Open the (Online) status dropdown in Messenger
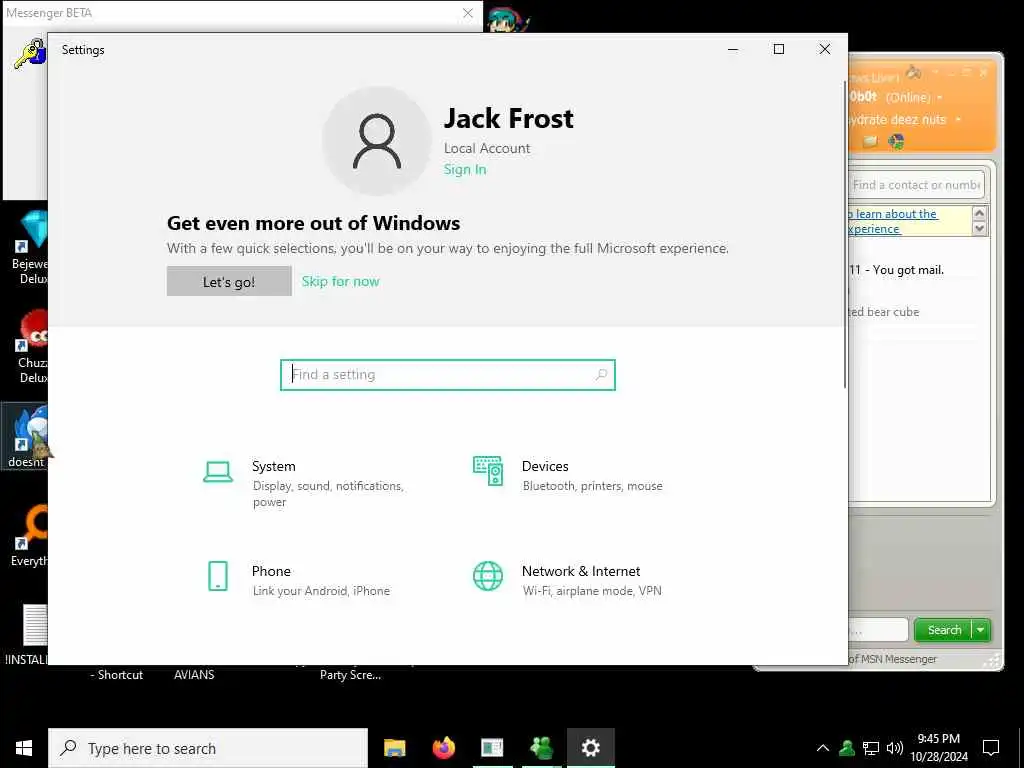Viewport: 1024px width, 768px height. pyautogui.click(x=940, y=98)
